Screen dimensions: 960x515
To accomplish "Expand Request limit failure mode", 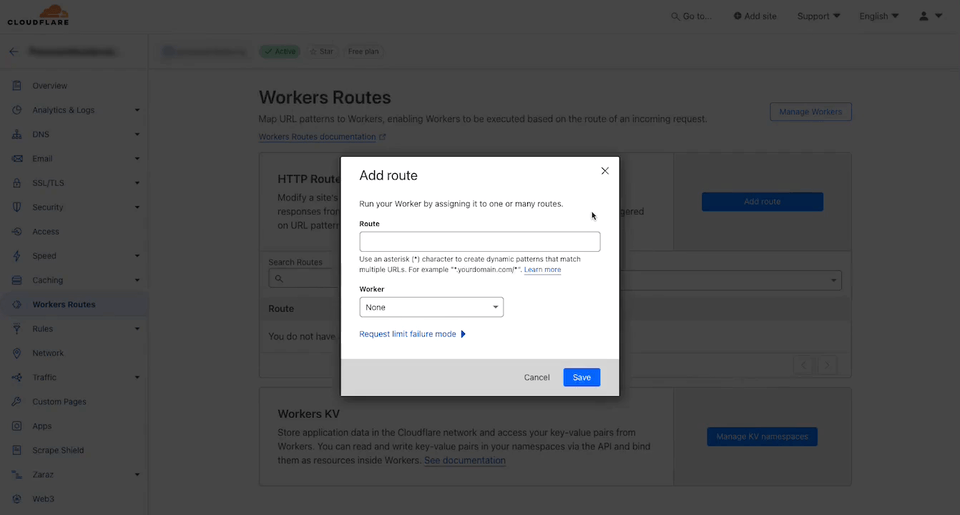I will [413, 334].
